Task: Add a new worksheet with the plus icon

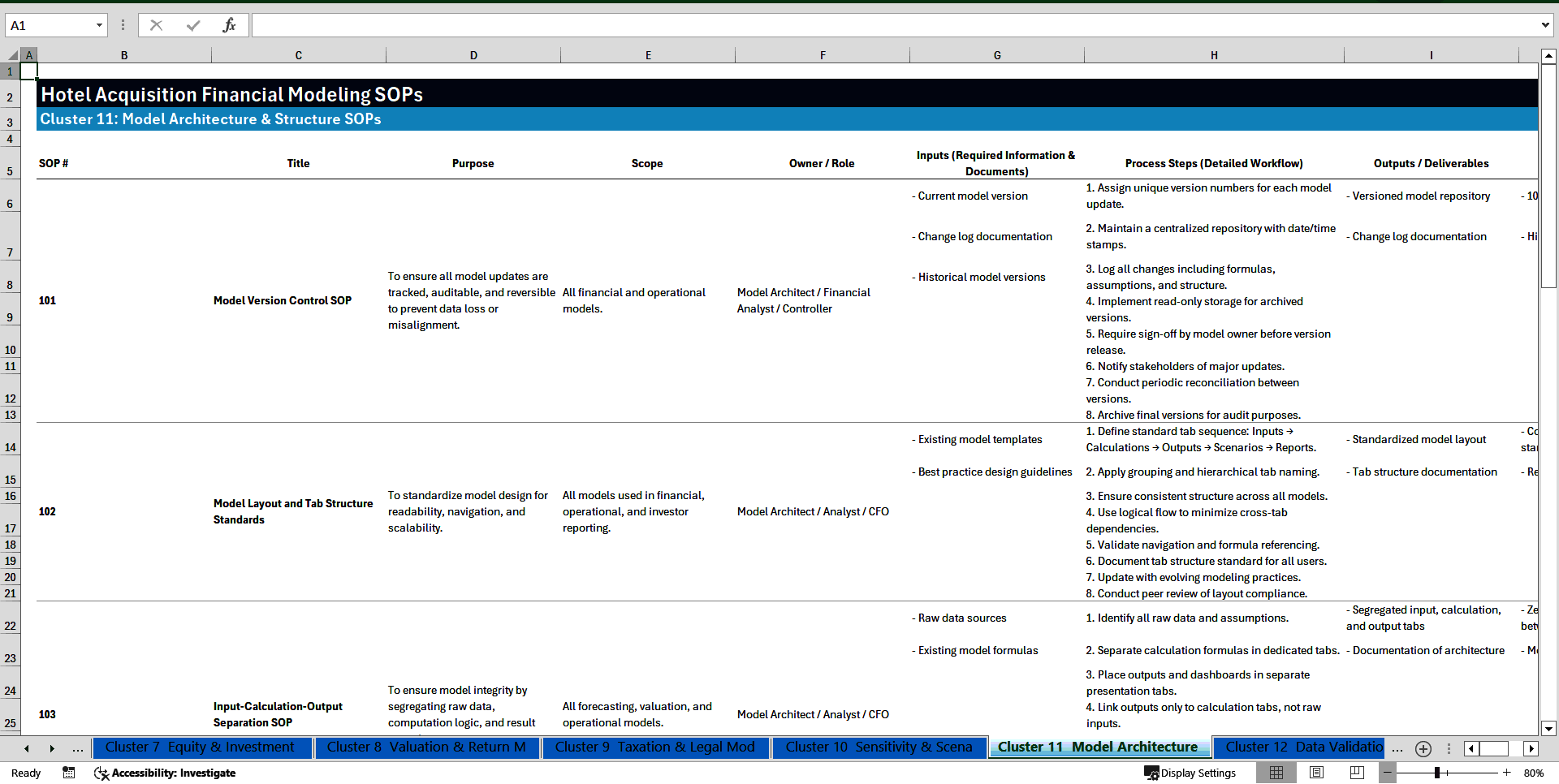Action: pos(1423,748)
